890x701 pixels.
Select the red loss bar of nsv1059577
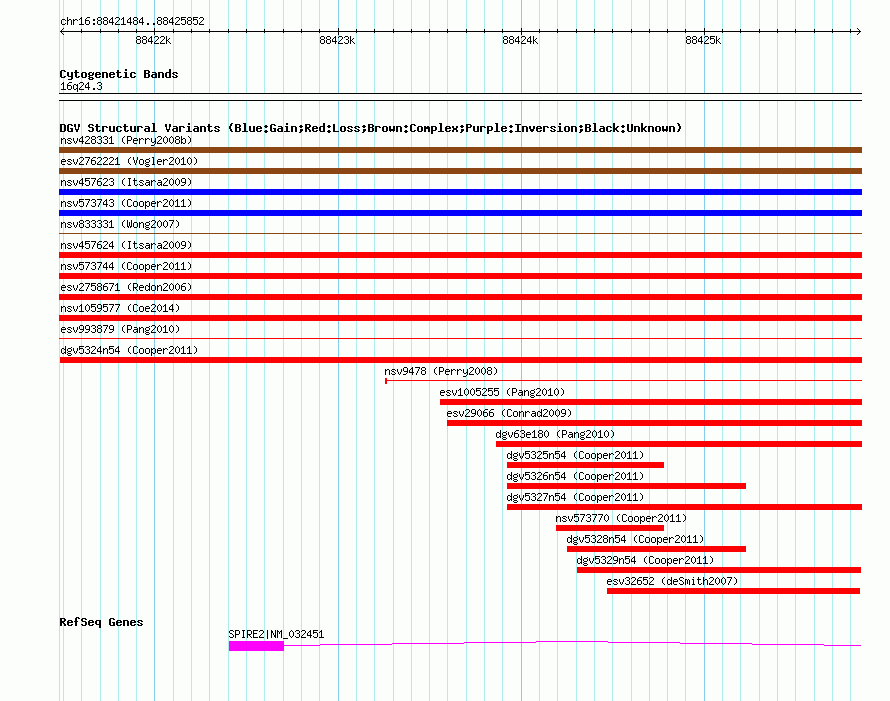(x=460, y=318)
